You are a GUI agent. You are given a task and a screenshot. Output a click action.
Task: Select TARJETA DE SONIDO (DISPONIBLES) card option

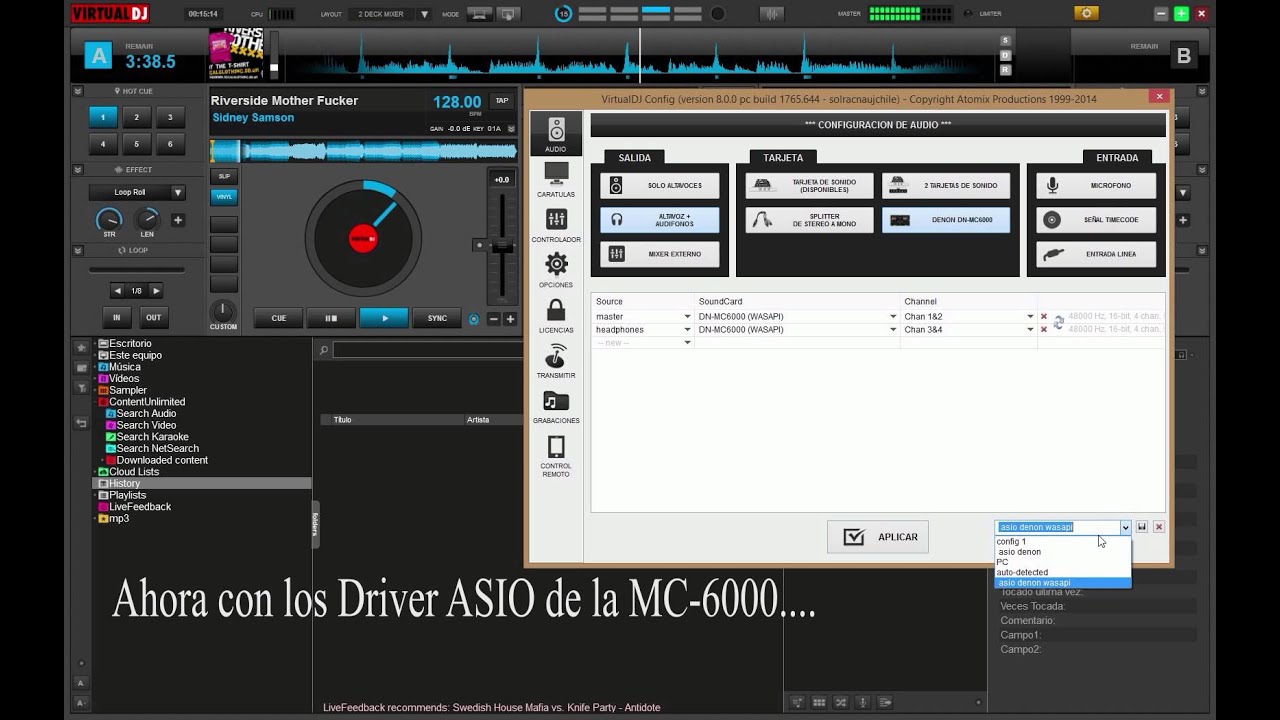coord(810,186)
